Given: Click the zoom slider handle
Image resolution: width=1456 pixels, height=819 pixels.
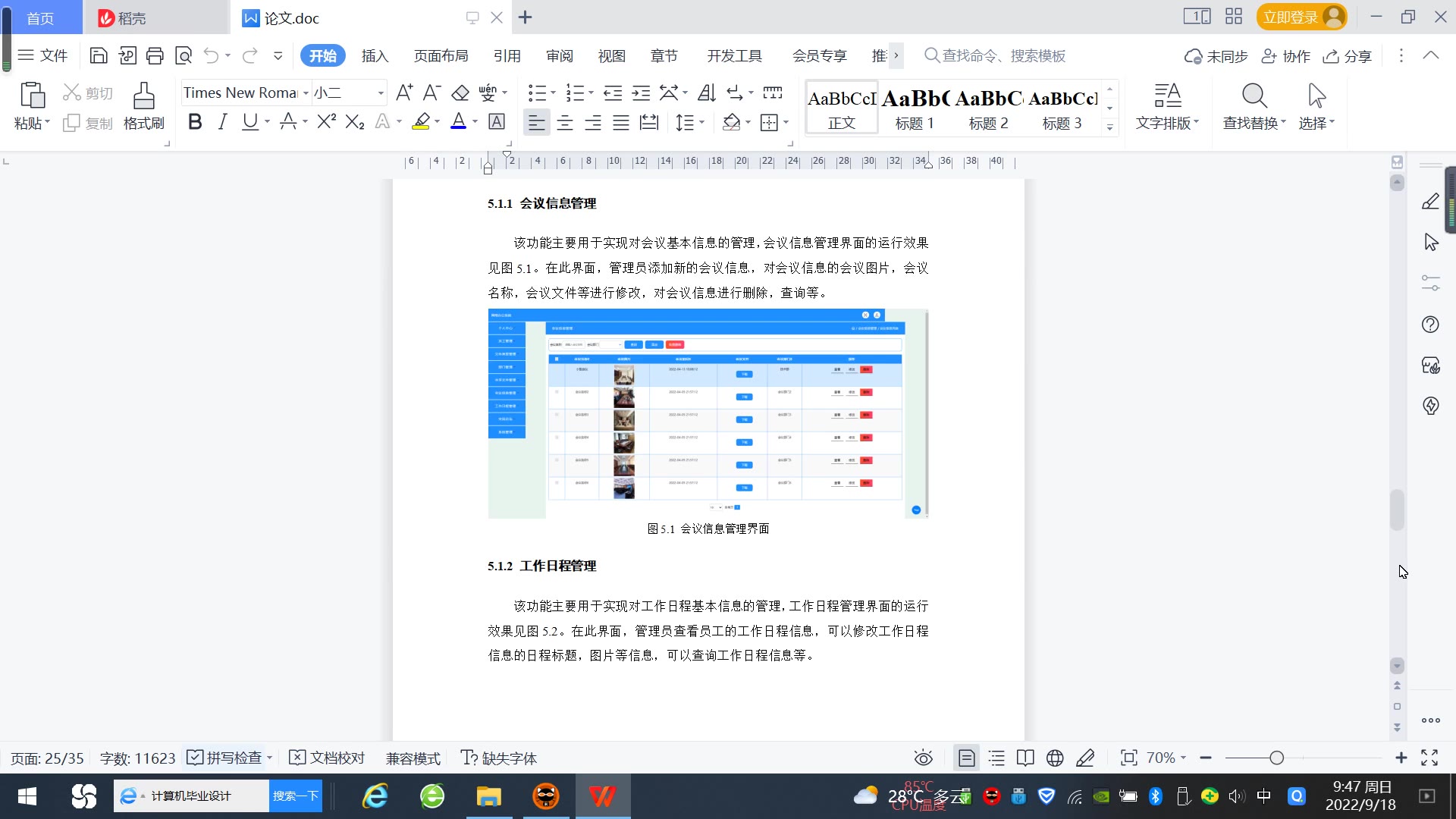Looking at the screenshot, I should (1276, 758).
